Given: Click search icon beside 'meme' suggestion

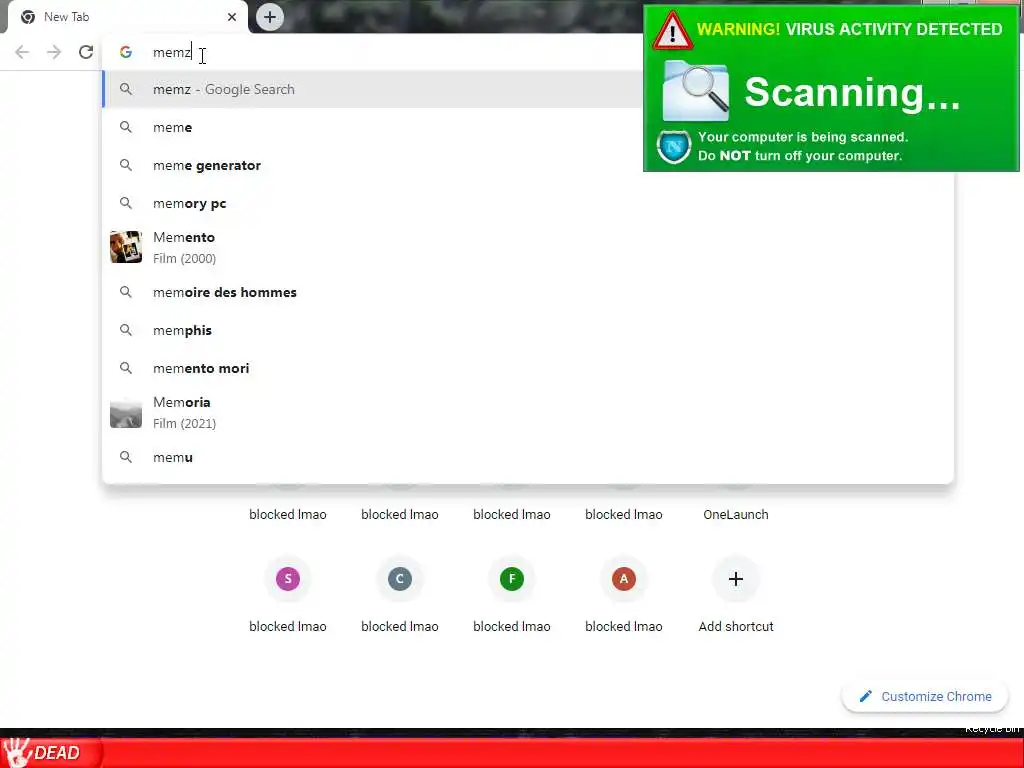Looking at the screenshot, I should click(125, 127).
